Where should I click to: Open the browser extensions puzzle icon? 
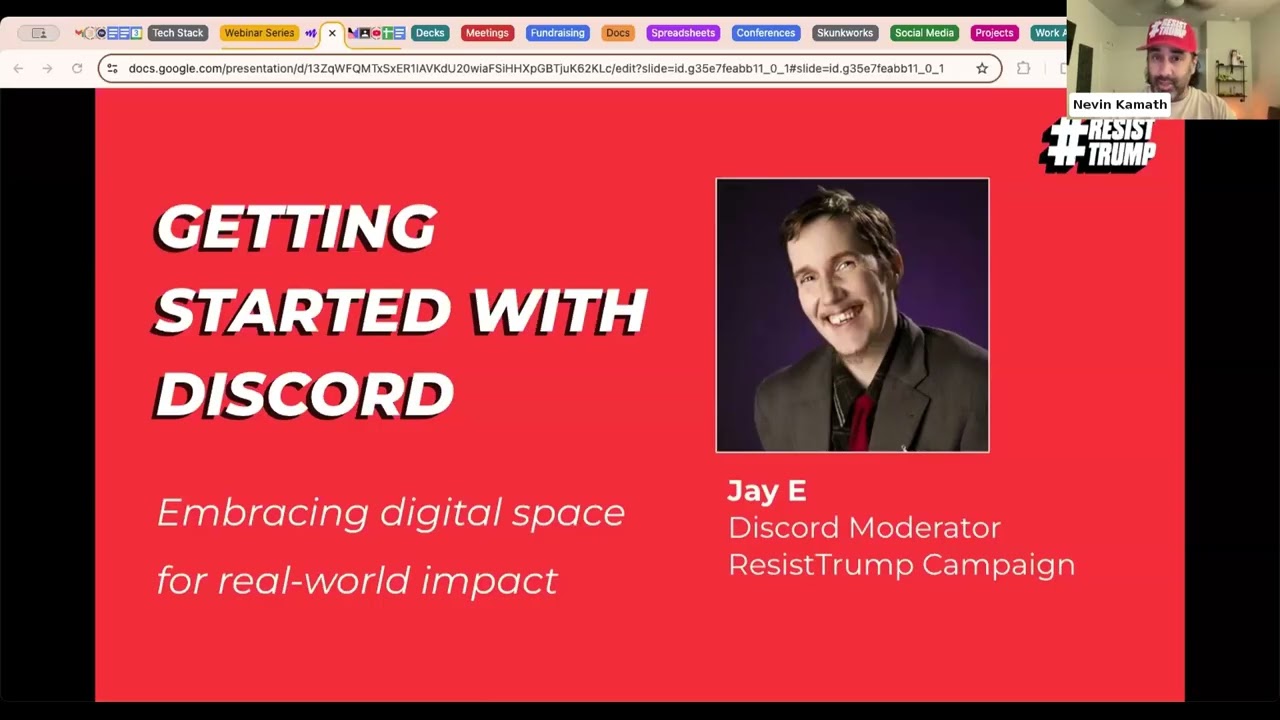coord(1023,68)
